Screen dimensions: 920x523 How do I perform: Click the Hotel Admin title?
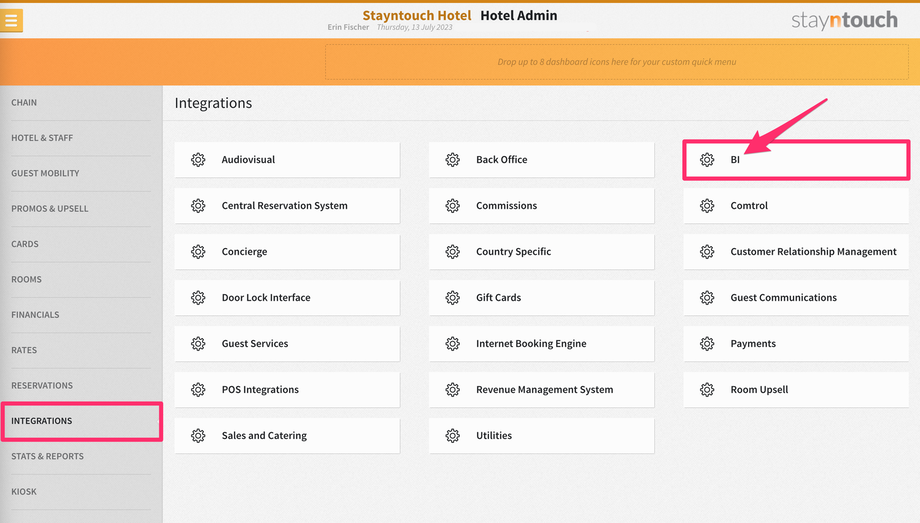point(519,16)
